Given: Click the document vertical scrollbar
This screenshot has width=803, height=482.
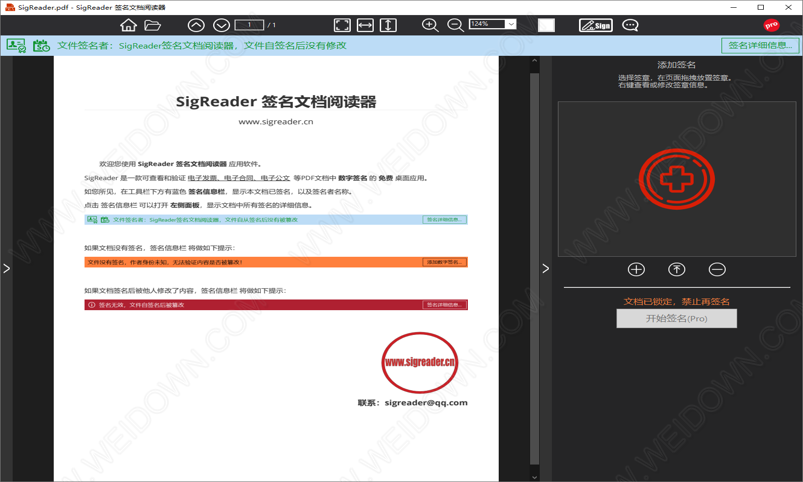Looking at the screenshot, I should coord(534,268).
